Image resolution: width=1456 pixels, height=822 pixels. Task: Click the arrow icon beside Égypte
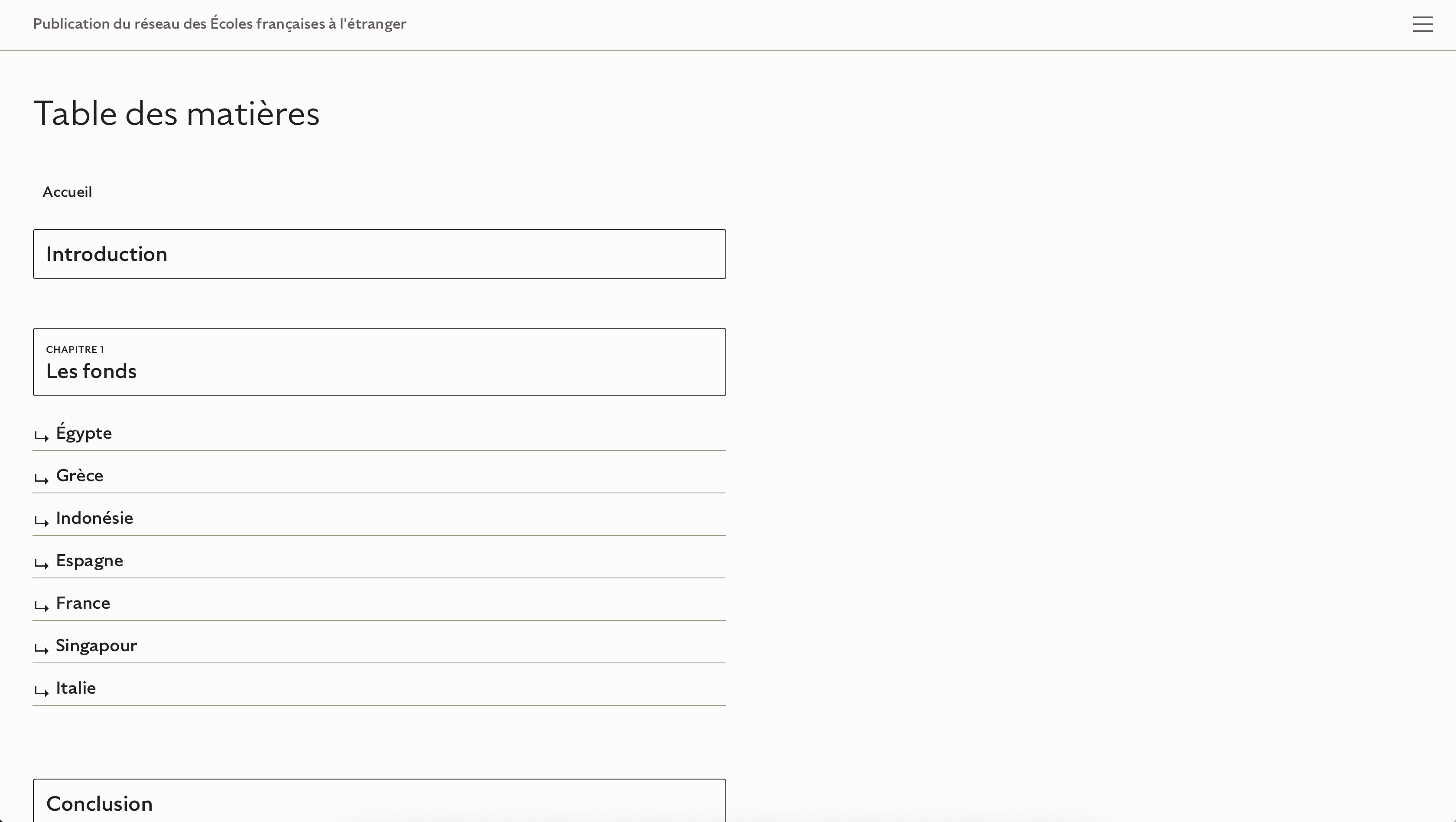coord(41,436)
